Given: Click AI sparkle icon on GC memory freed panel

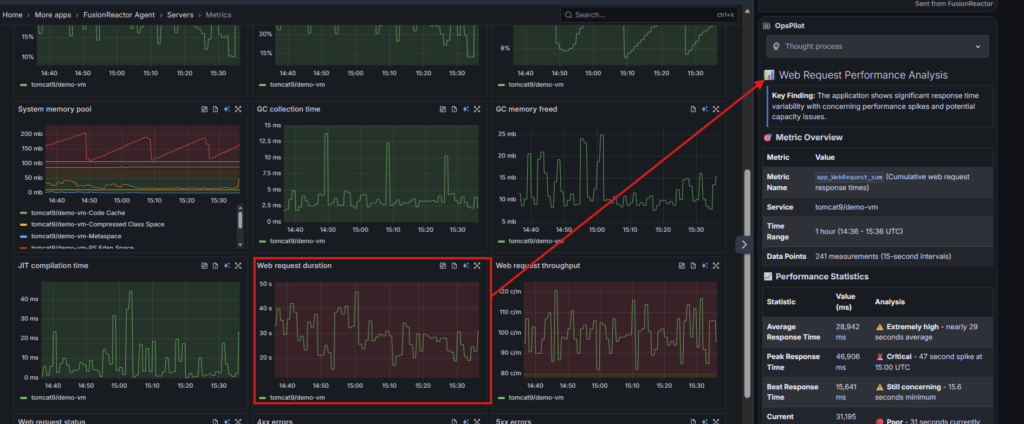Looking at the screenshot, I should coord(705,109).
